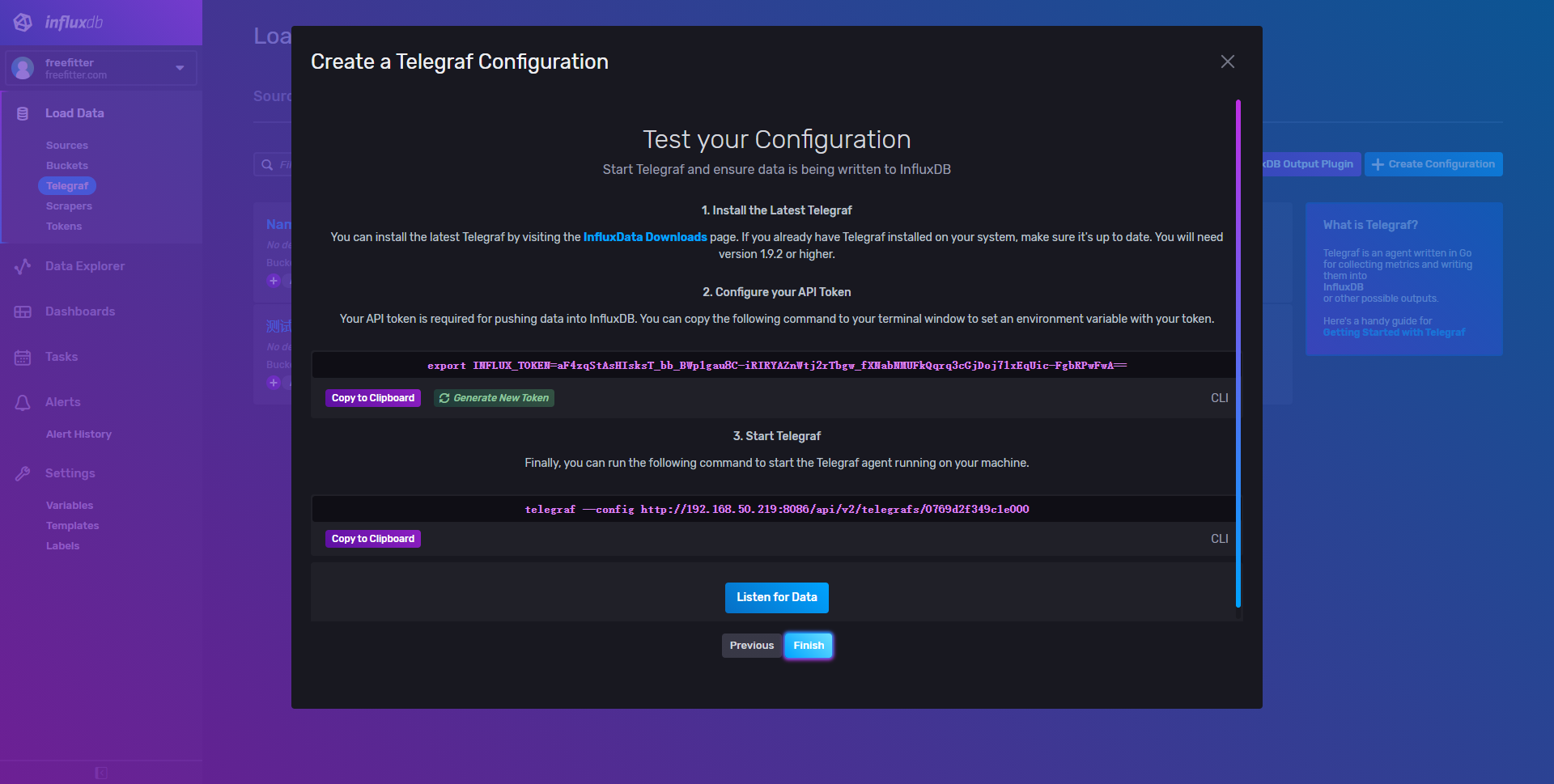Go to Scrapers submenu

point(69,206)
